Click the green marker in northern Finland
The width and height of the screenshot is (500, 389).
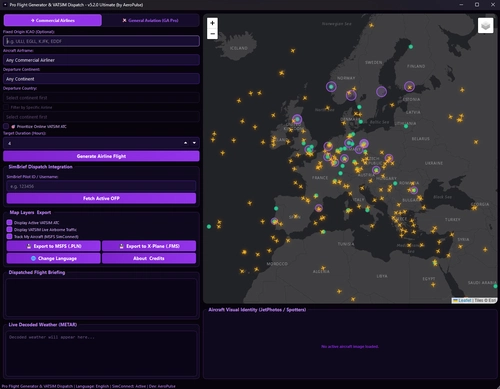411,47
